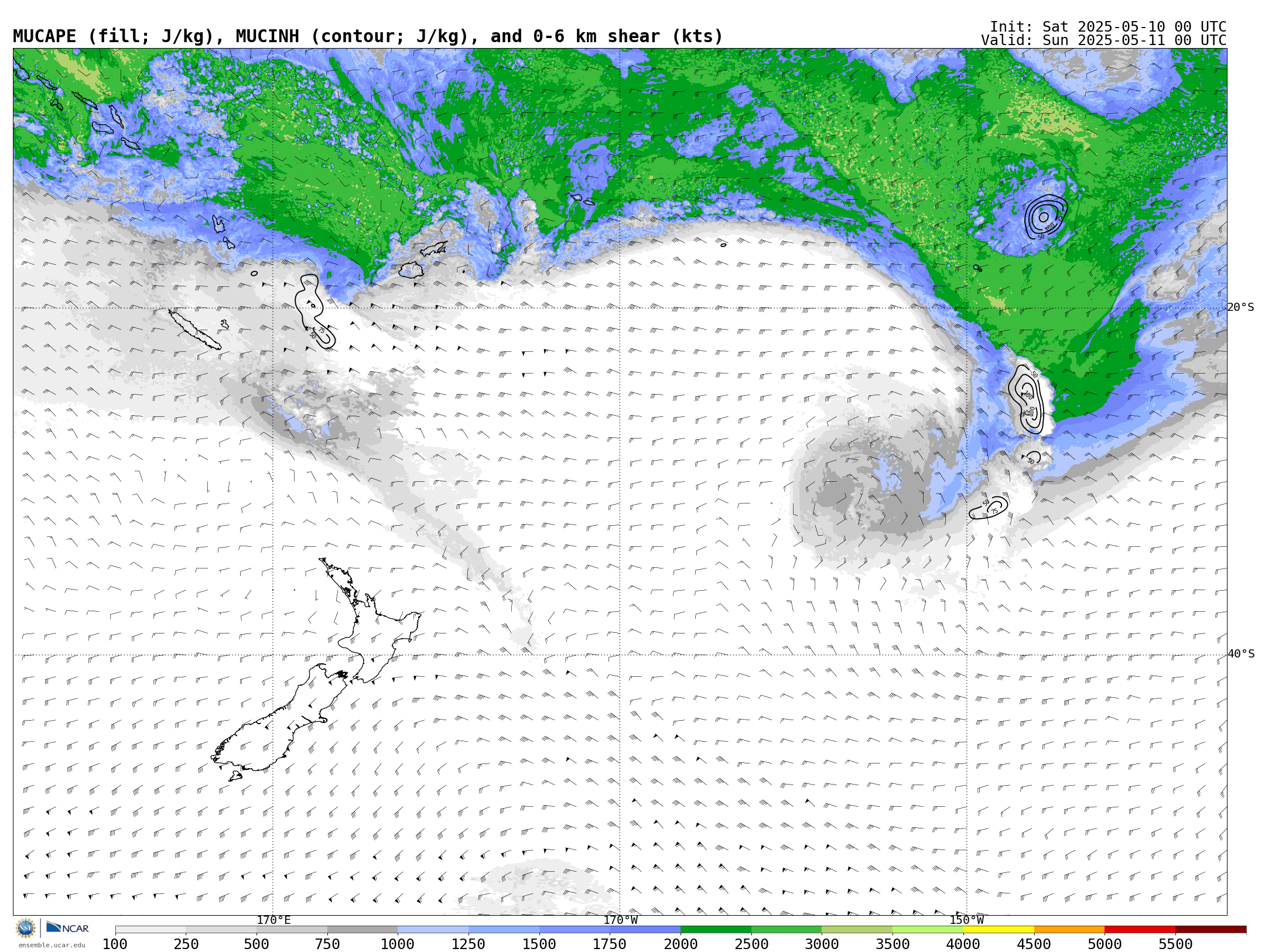Open the ensemble.ucar.edu link text
The width and height of the screenshot is (1265, 952).
(x=52, y=945)
